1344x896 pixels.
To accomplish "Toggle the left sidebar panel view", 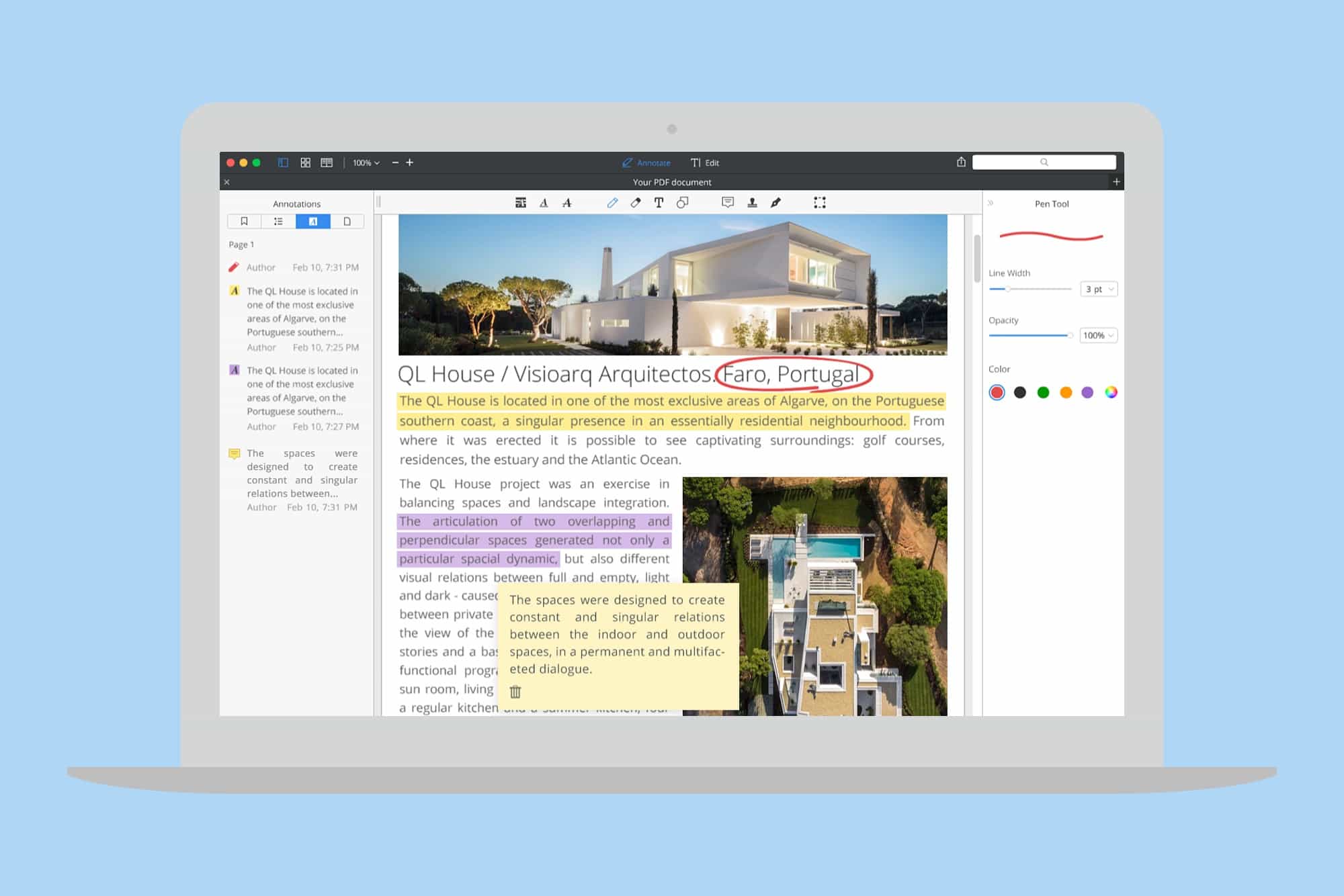I will (283, 163).
